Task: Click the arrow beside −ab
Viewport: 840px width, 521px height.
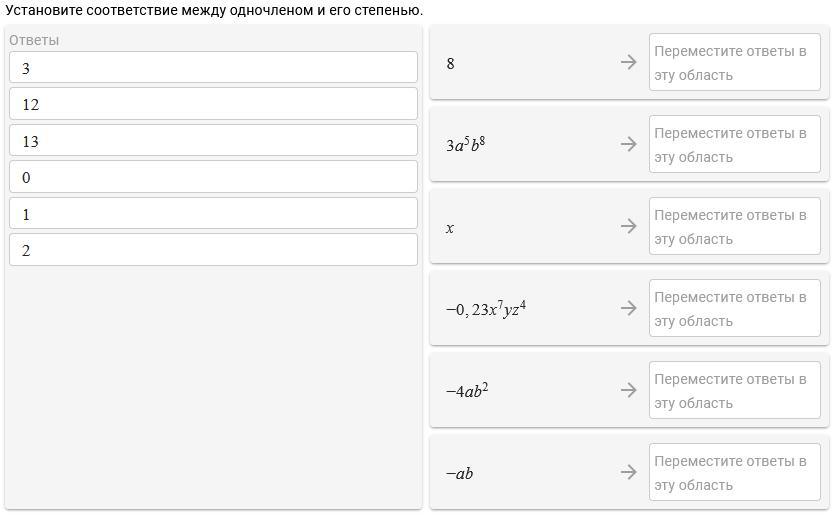Action: coord(628,473)
